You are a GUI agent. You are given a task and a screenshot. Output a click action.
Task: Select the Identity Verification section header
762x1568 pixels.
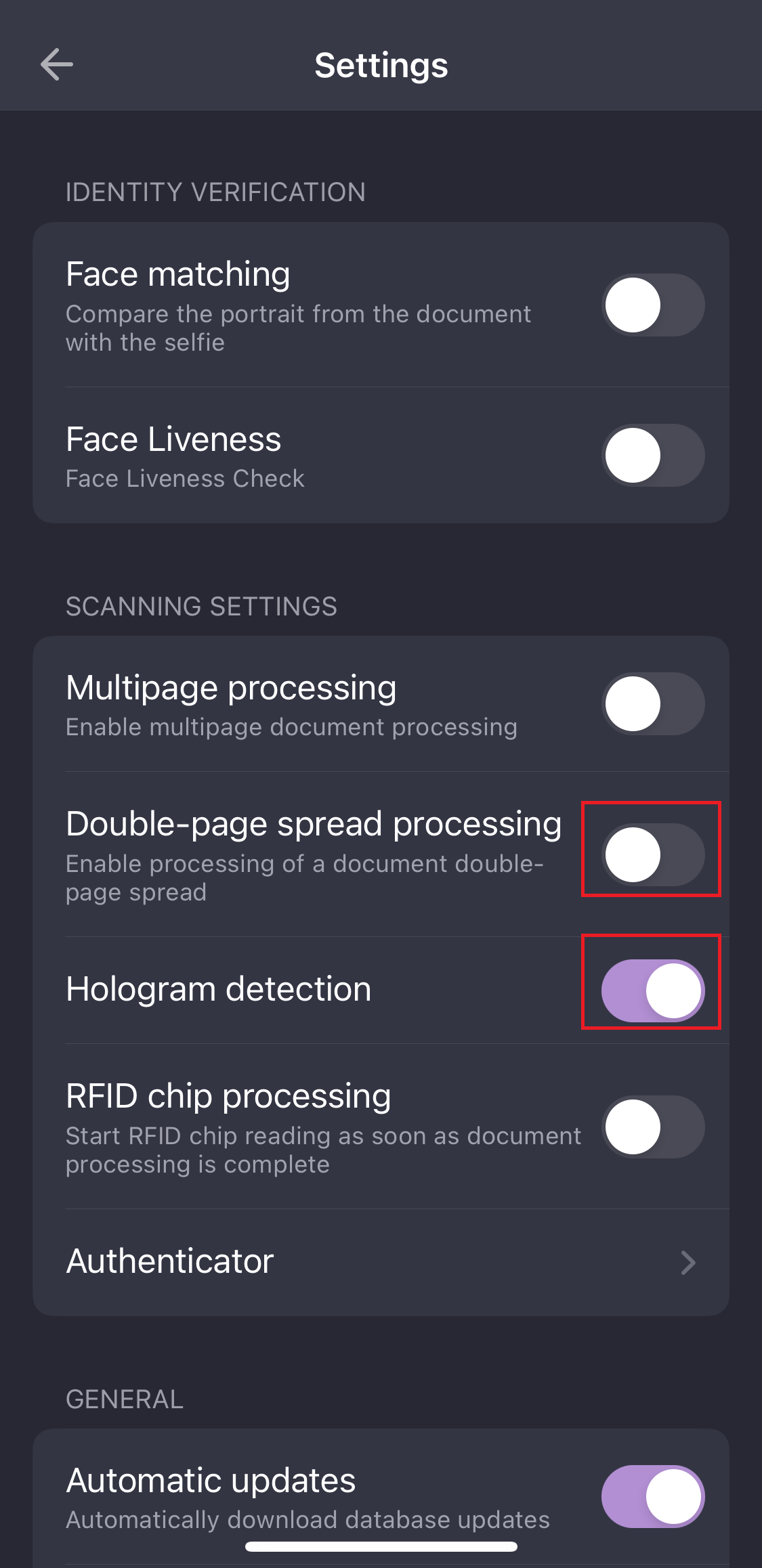click(x=215, y=192)
